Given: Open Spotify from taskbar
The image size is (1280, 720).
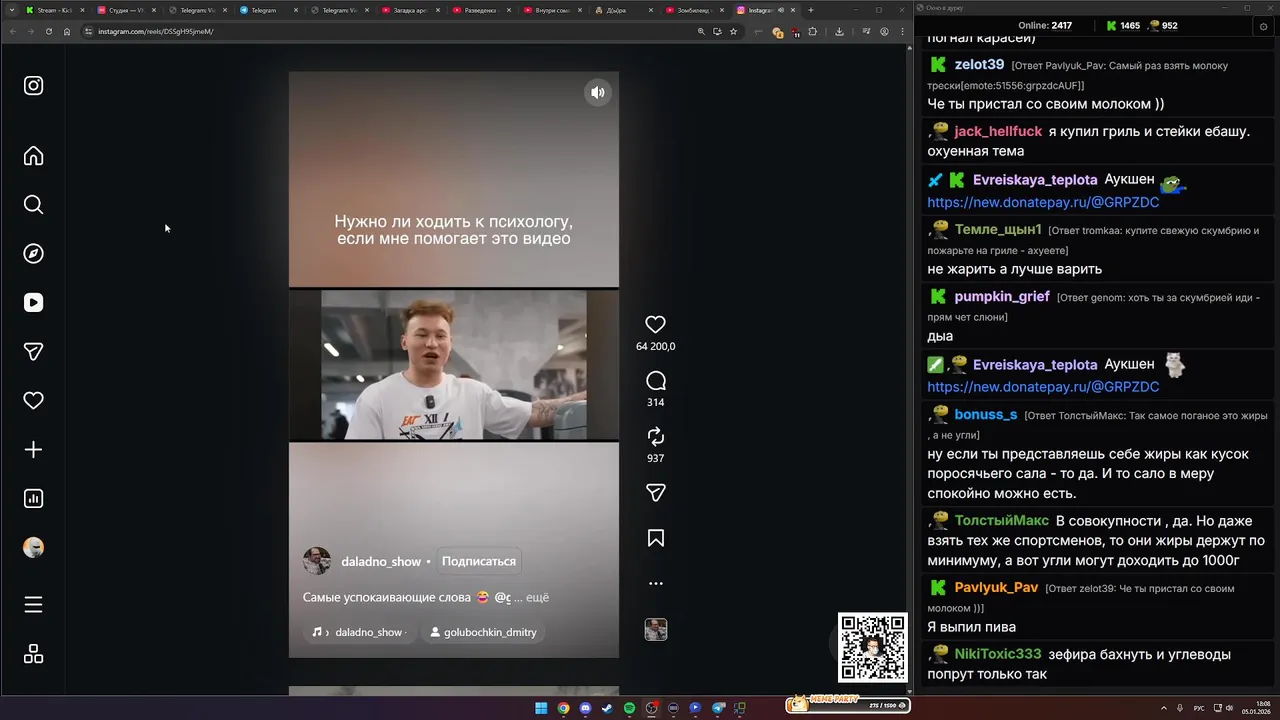Looking at the screenshot, I should [629, 708].
